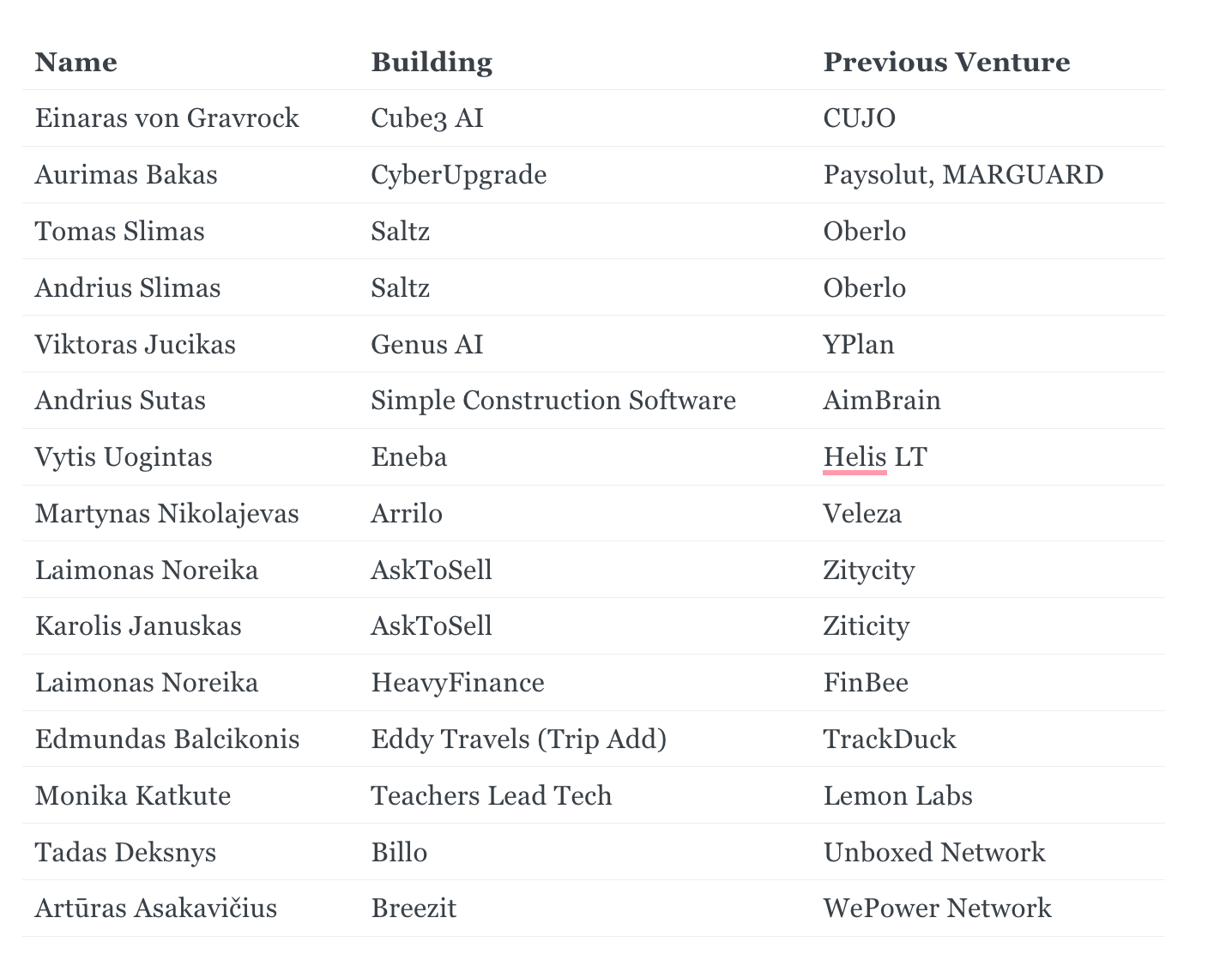The height and width of the screenshot is (966, 1232).
Task: Select the CyberUpgrade building entry
Action: pos(458,175)
